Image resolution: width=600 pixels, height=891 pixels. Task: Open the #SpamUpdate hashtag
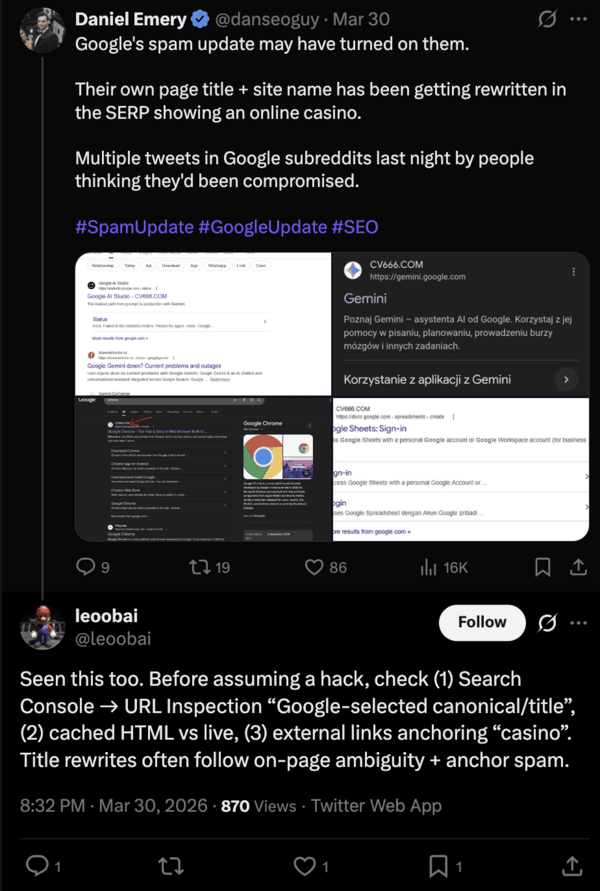tap(134, 227)
